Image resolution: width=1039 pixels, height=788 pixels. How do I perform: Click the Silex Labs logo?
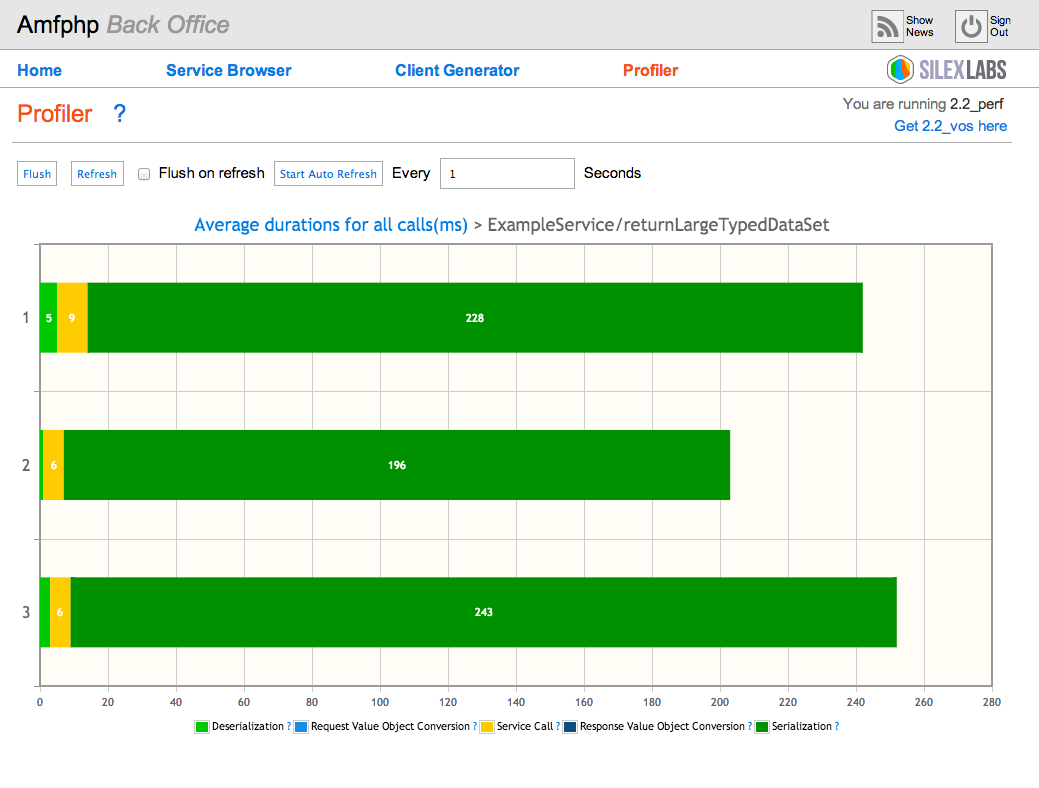coord(946,69)
